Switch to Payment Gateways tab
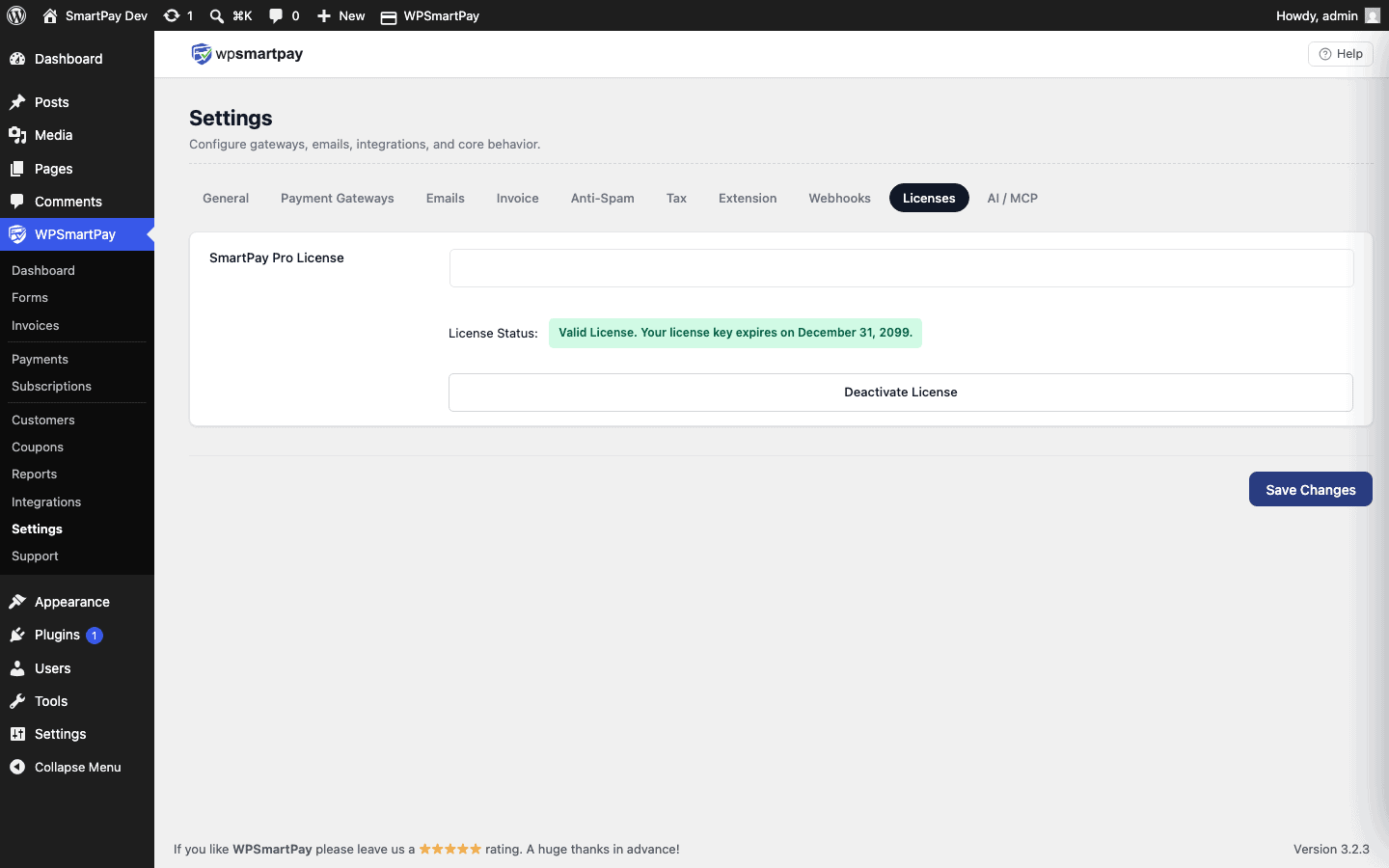Viewport: 1389px width, 868px height. point(338,198)
